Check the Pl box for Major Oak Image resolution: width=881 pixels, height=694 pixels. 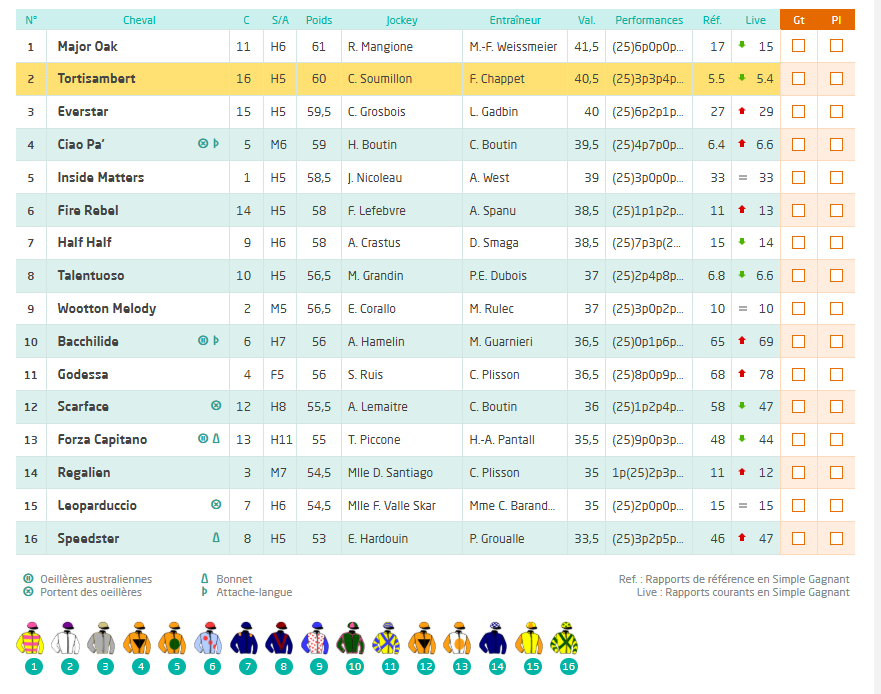(836, 46)
